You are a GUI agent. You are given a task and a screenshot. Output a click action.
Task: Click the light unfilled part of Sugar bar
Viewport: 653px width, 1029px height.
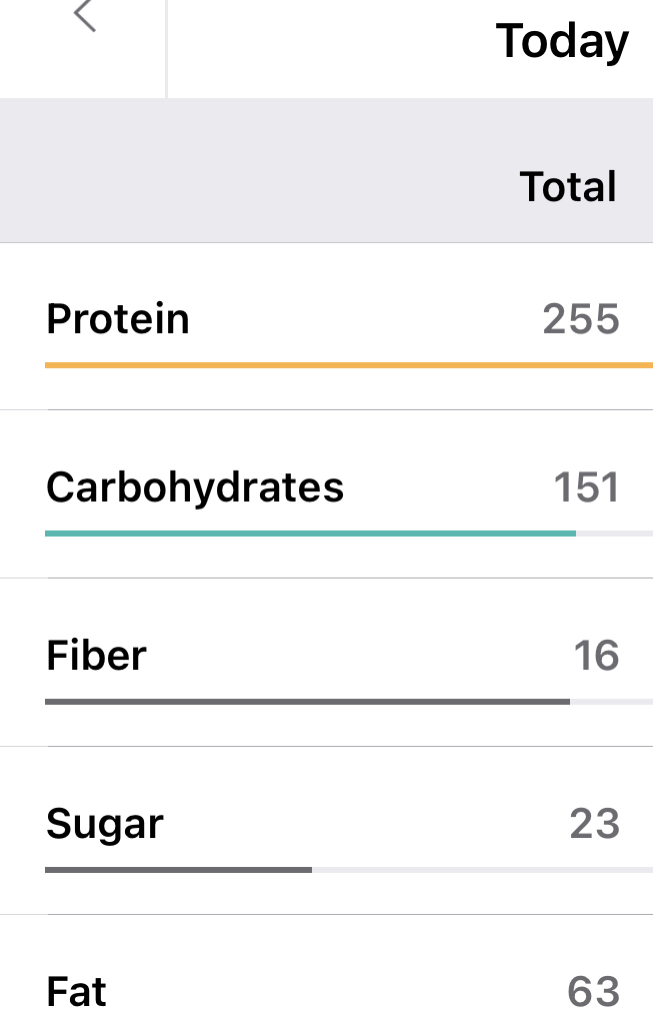point(480,869)
